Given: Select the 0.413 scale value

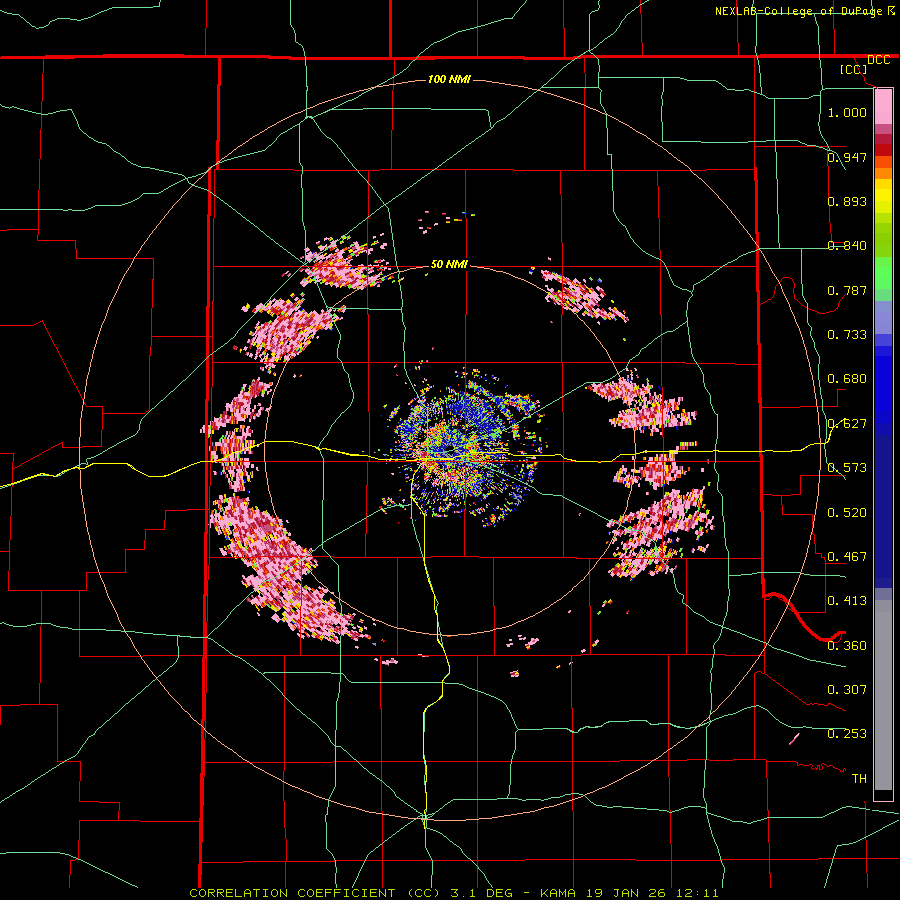Looking at the screenshot, I should pyautogui.click(x=847, y=601).
